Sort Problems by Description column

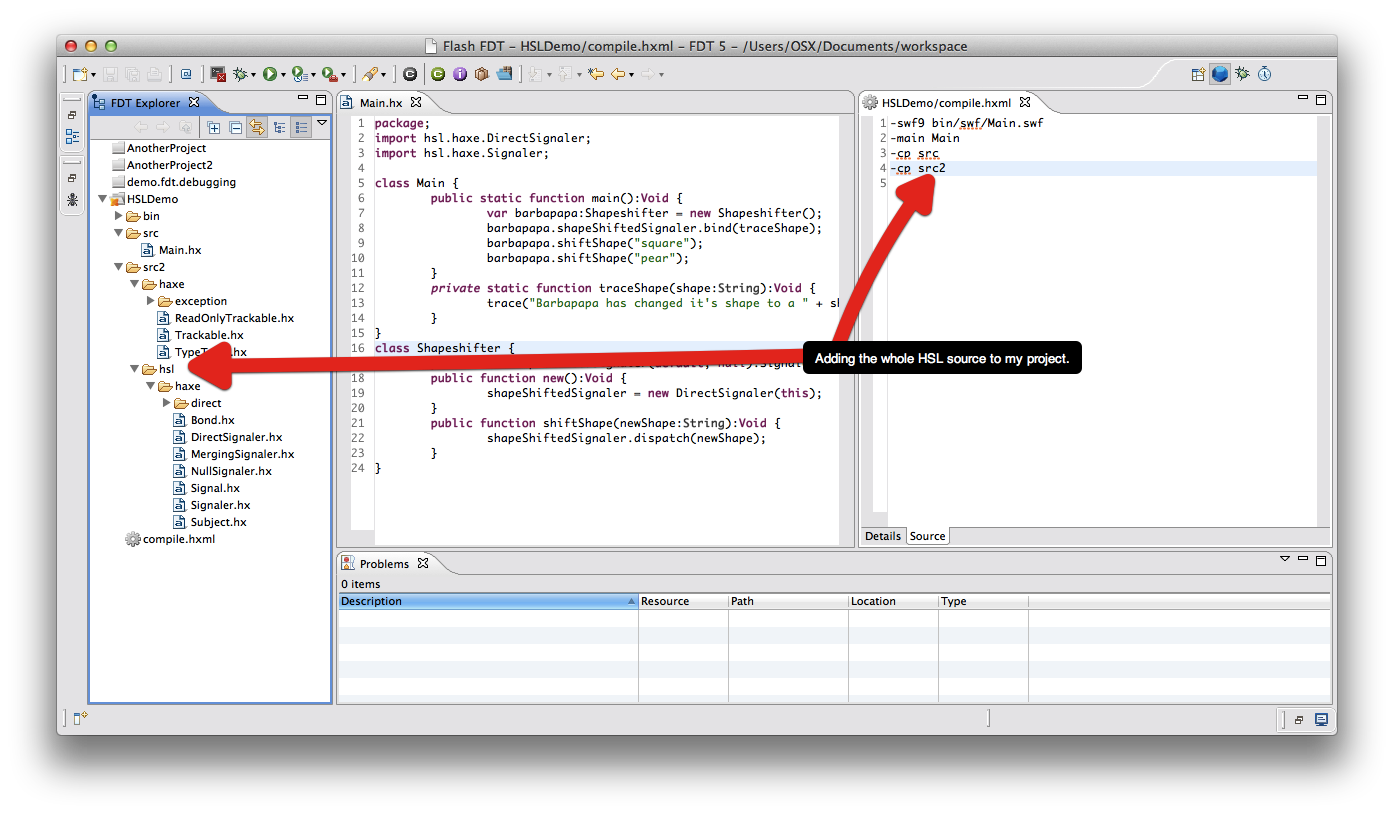tap(488, 601)
